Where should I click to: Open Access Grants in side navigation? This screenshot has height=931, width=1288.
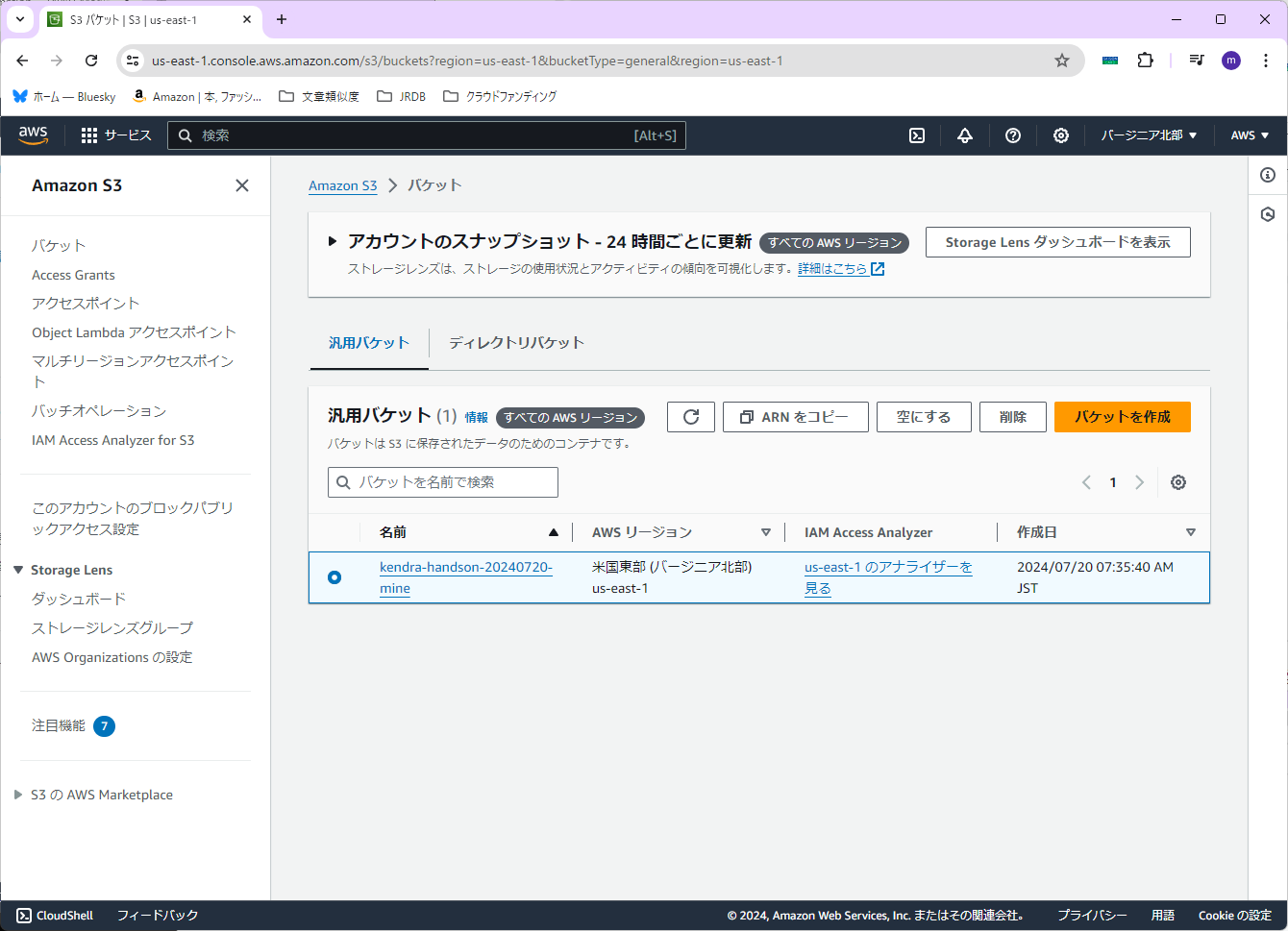point(73,275)
